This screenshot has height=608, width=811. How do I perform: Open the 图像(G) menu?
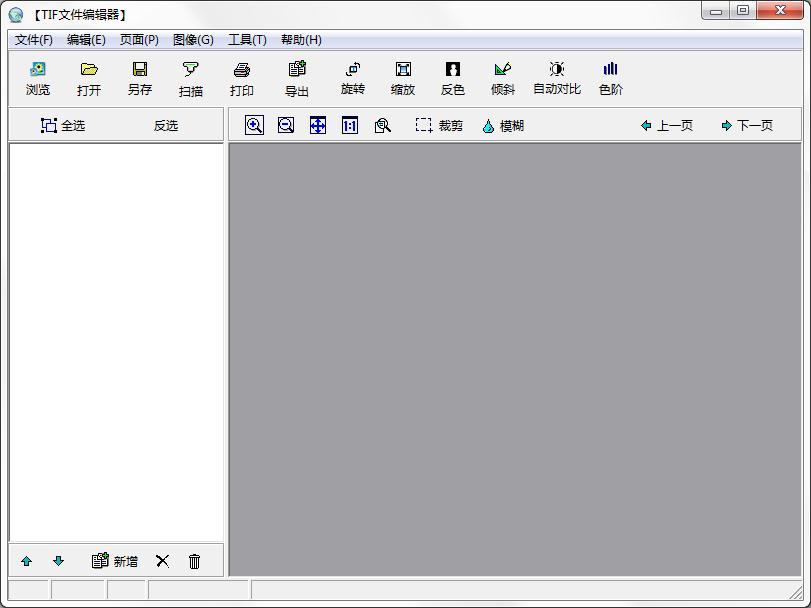coord(193,40)
